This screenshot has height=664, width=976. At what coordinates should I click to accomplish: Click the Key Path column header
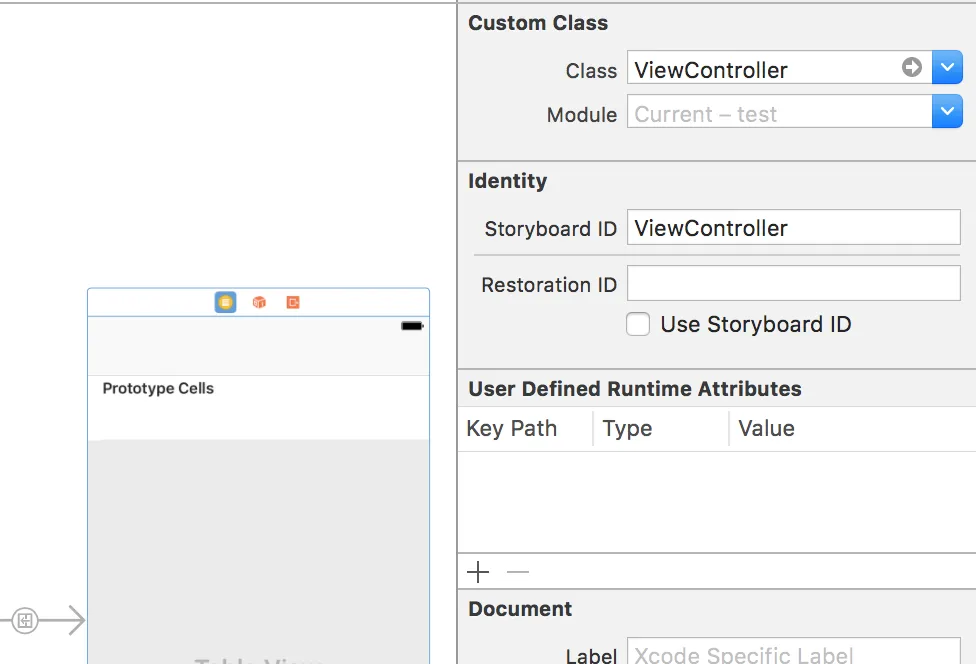[x=512, y=429]
